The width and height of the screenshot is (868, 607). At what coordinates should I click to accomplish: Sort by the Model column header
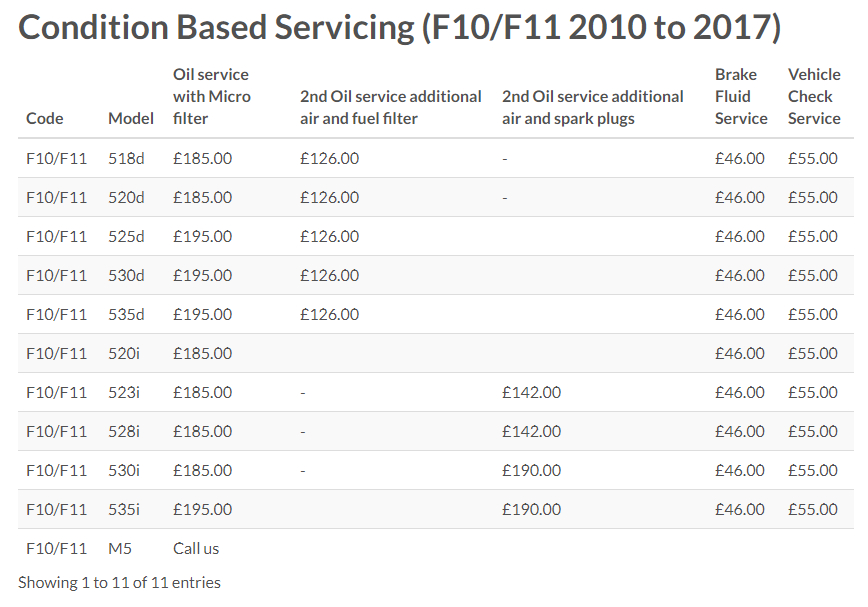pyautogui.click(x=131, y=118)
